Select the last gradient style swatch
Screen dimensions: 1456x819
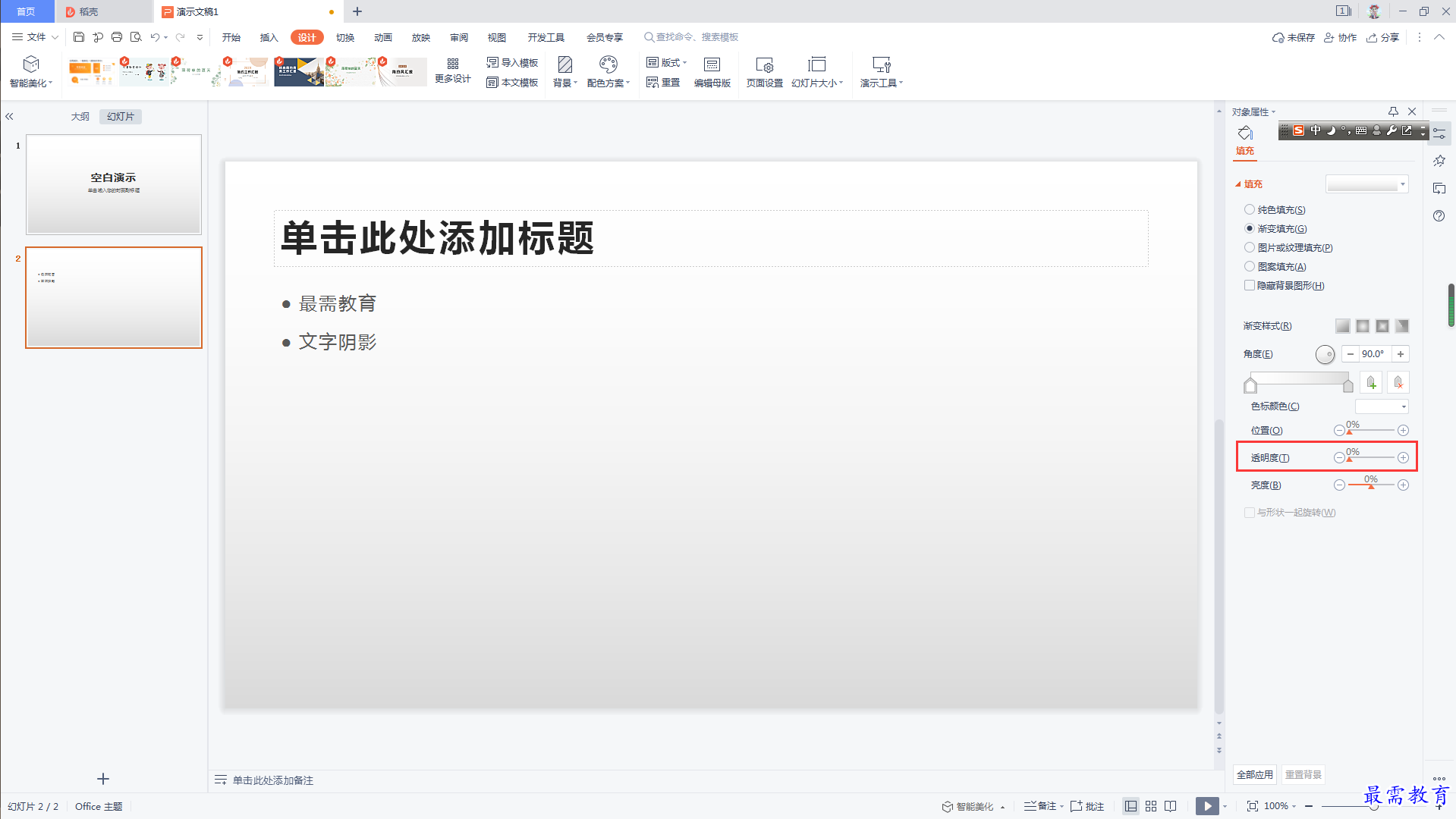tap(1402, 326)
